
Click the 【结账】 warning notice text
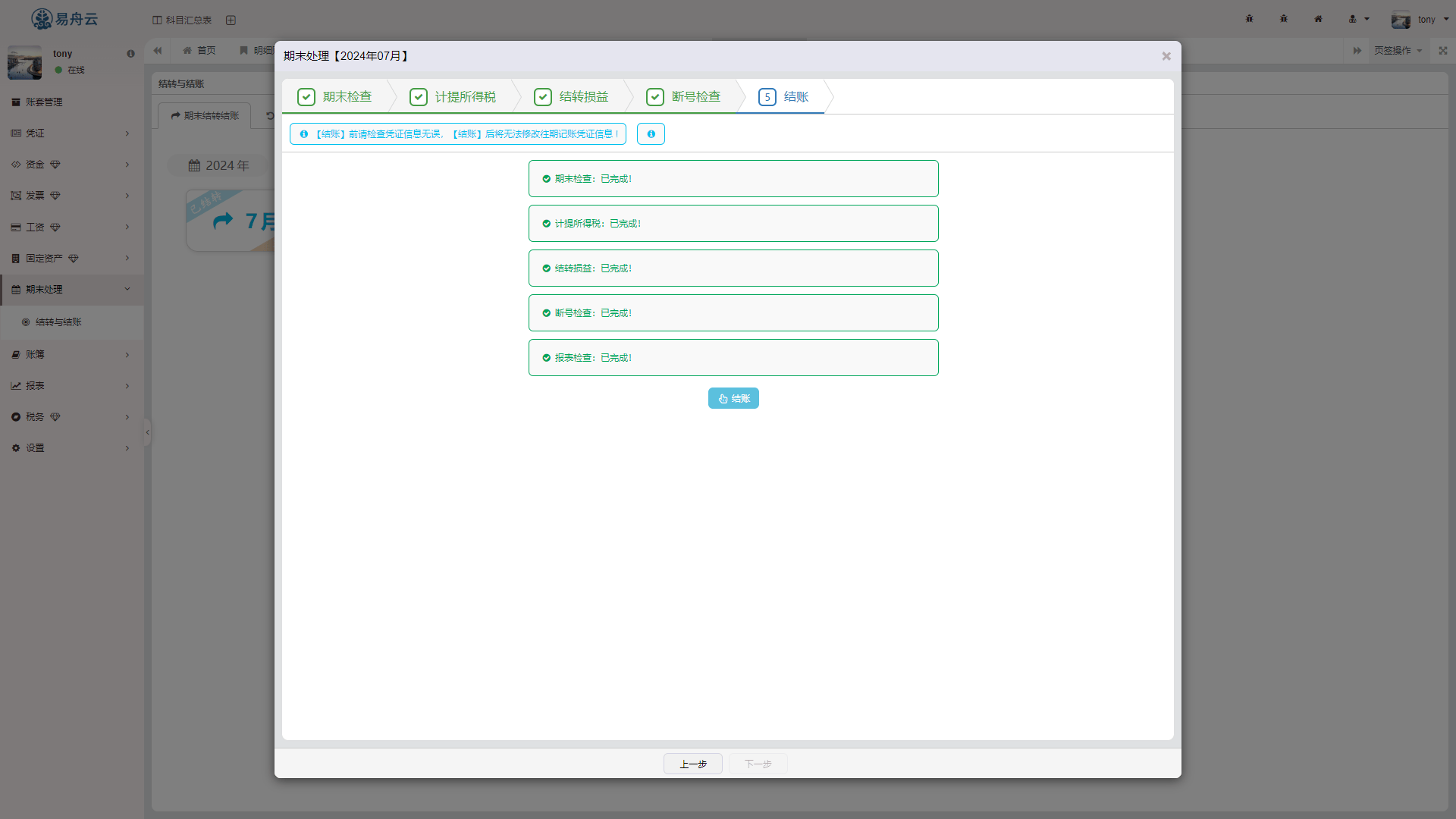pos(458,133)
